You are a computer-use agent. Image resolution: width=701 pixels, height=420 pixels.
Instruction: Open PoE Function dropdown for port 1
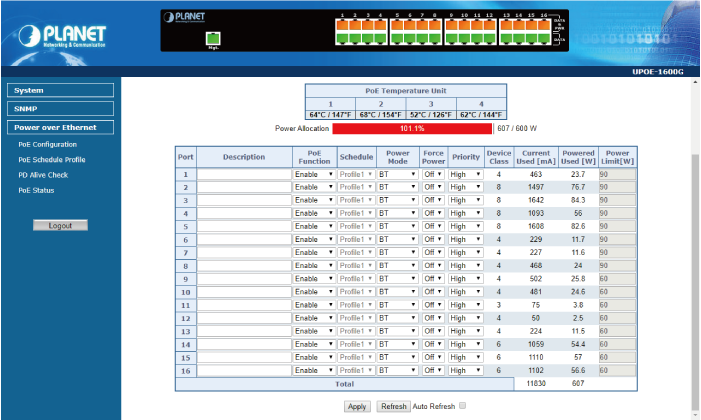point(314,174)
